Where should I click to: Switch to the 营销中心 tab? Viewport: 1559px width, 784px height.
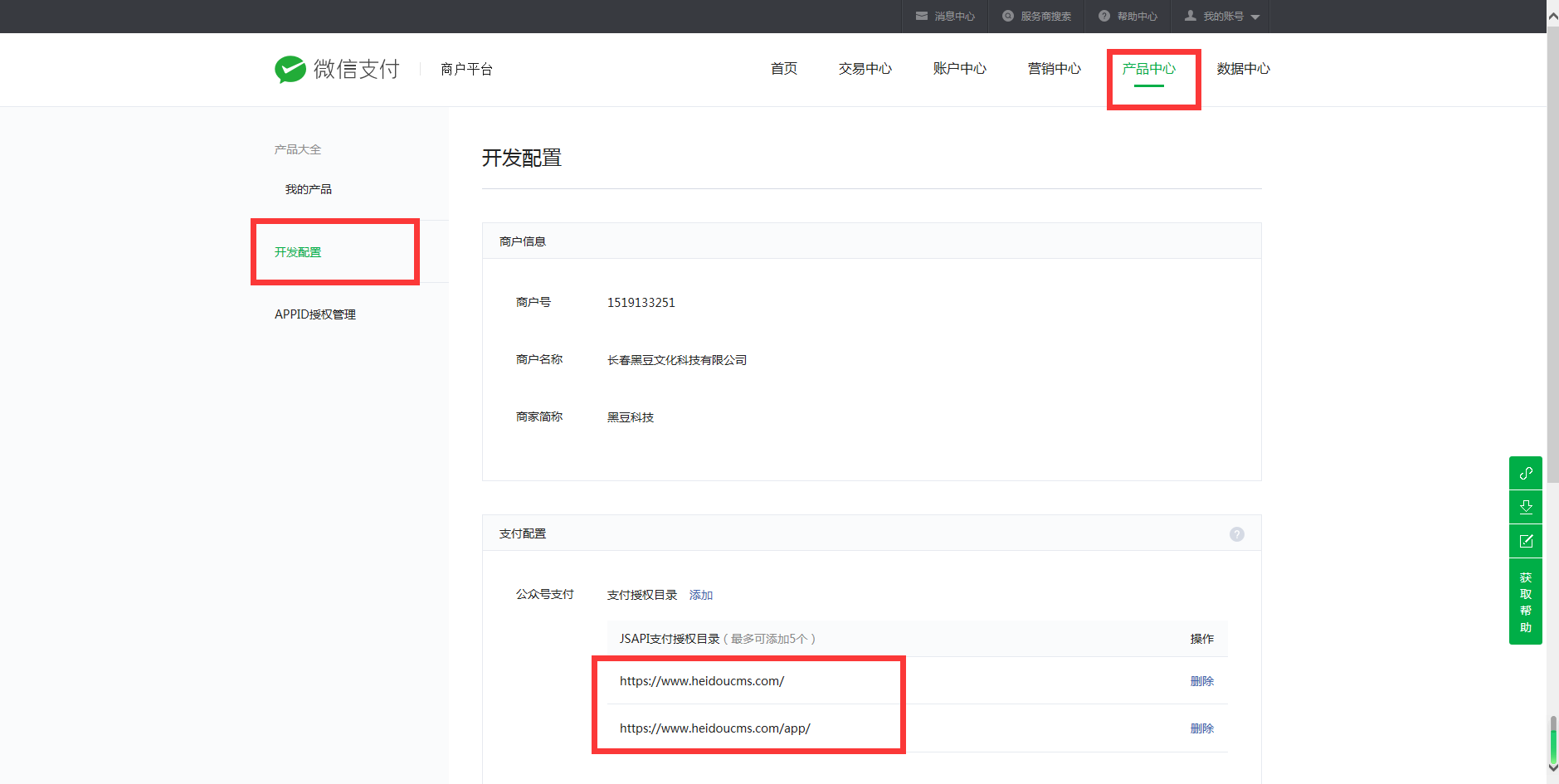tap(1055, 69)
